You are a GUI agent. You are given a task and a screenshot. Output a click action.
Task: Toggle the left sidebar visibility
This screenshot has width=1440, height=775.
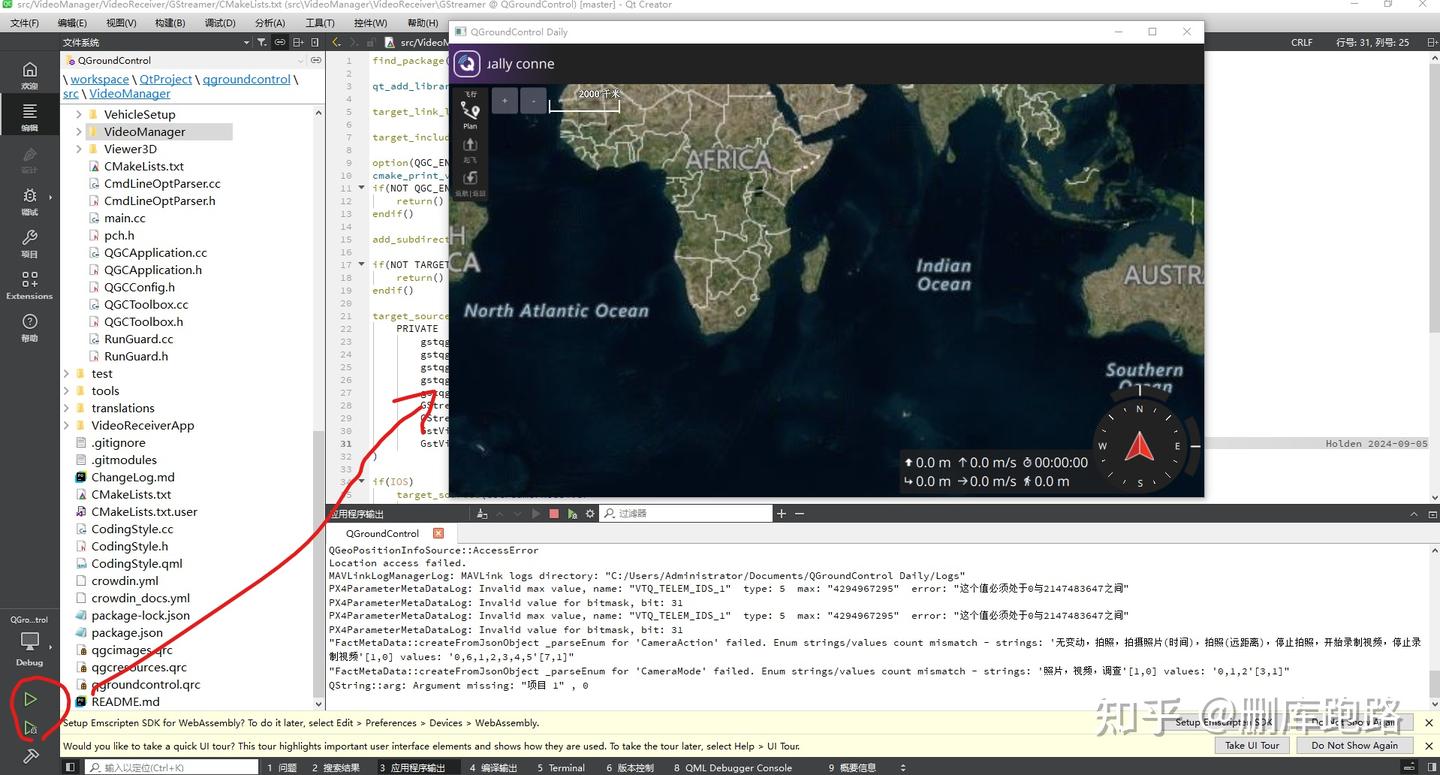(x=70, y=767)
